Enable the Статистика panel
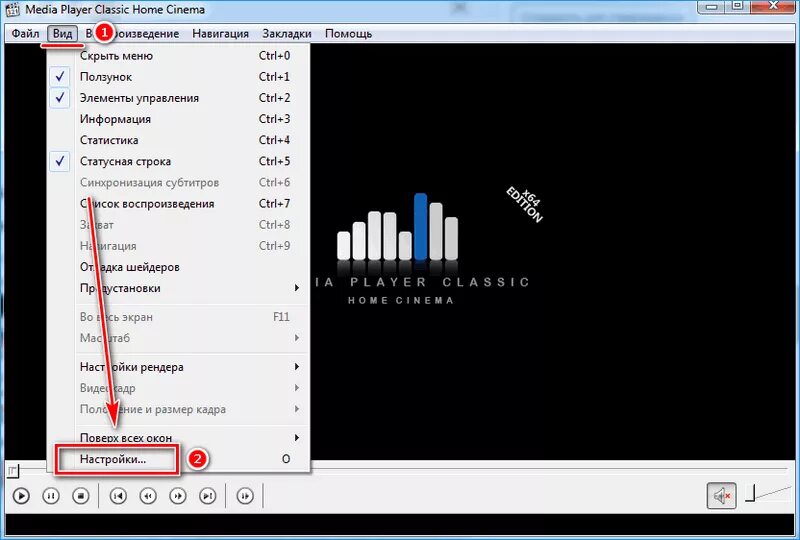Viewport: 800px width, 540px height. (179, 140)
